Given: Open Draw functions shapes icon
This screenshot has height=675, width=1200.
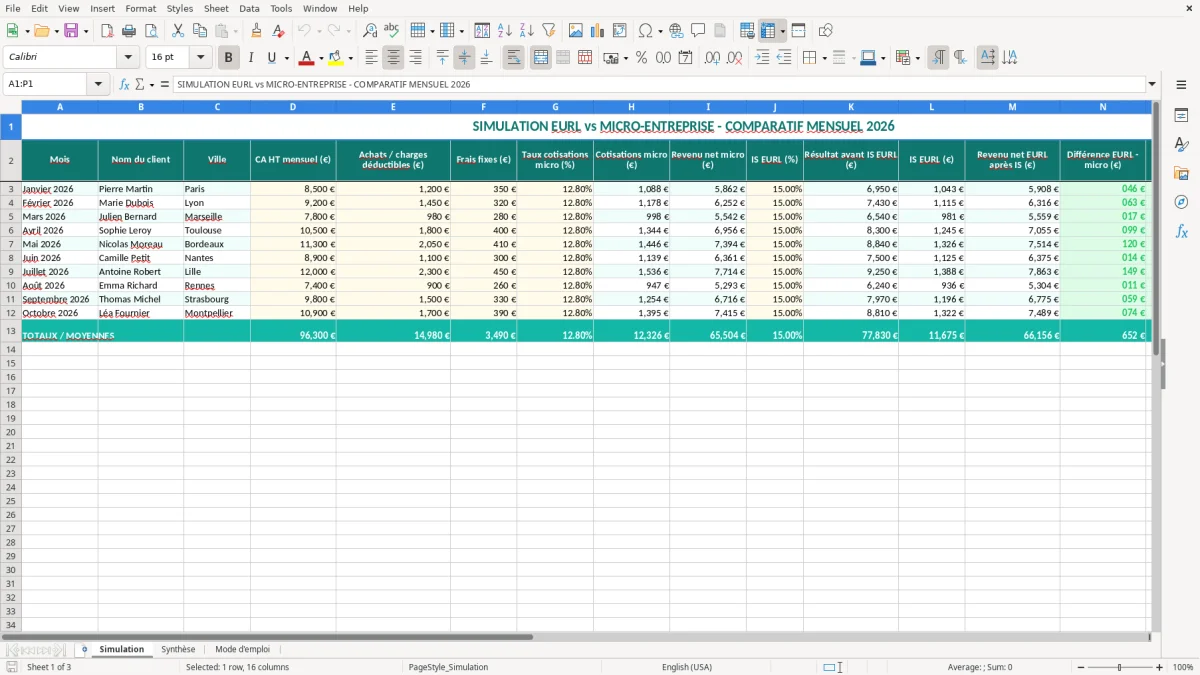Looking at the screenshot, I should (825, 31).
